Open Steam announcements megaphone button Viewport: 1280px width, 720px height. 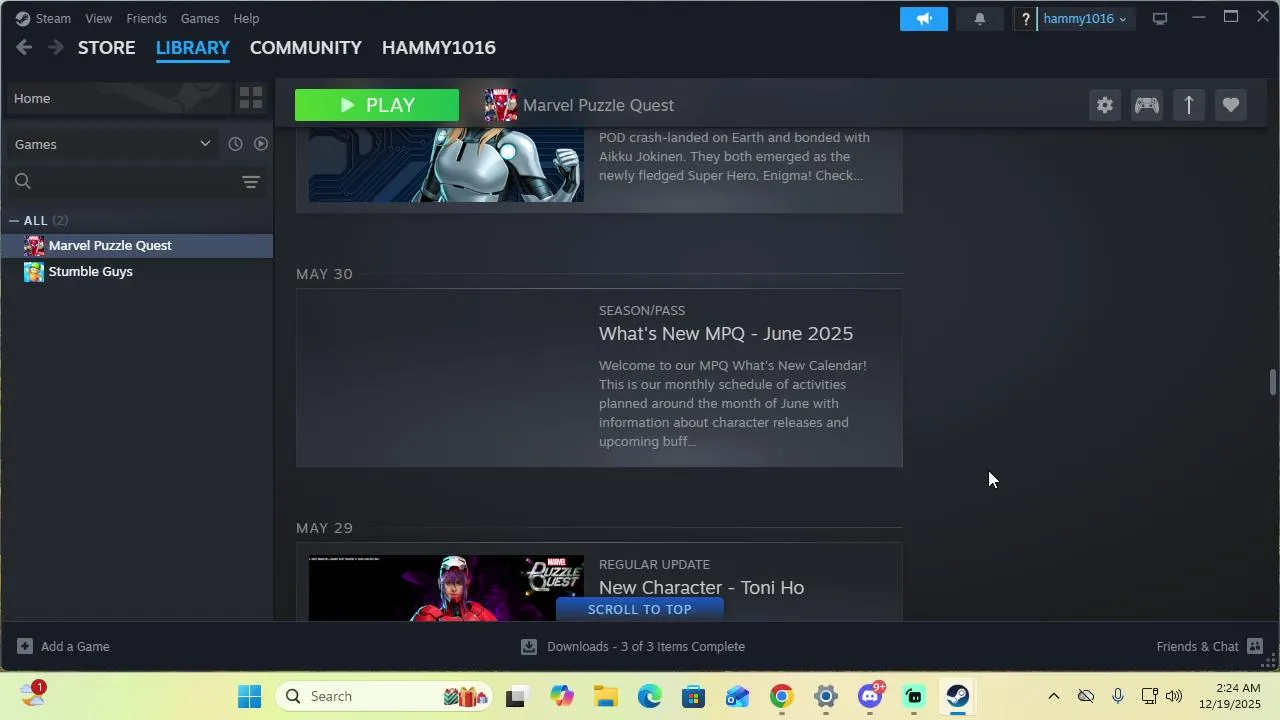click(924, 19)
